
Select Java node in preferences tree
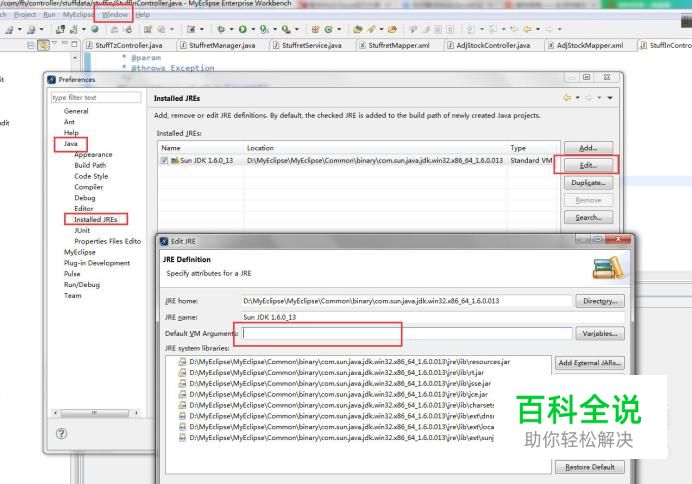[x=71, y=143]
